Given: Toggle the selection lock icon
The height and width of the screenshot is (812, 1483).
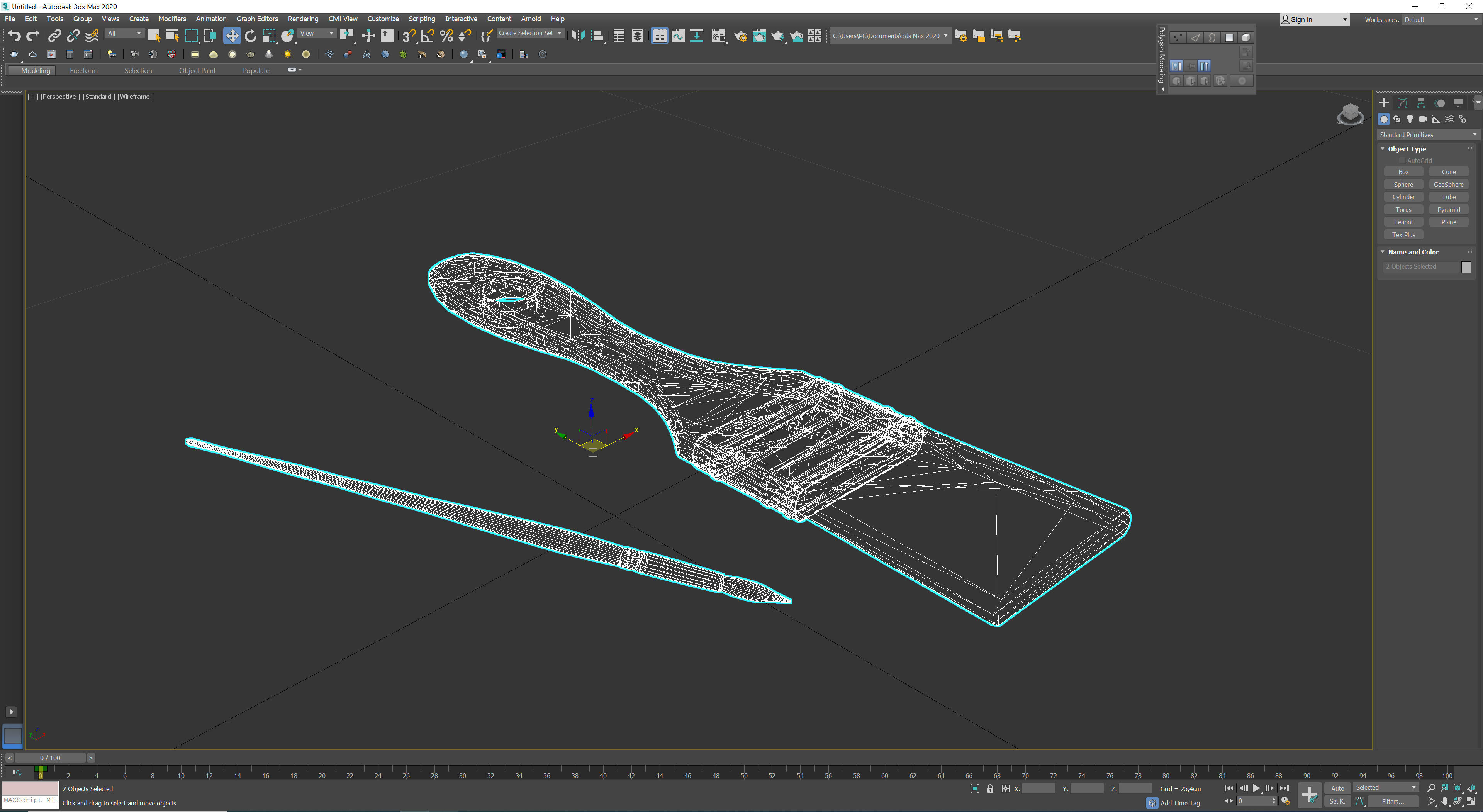Looking at the screenshot, I should tap(990, 788).
